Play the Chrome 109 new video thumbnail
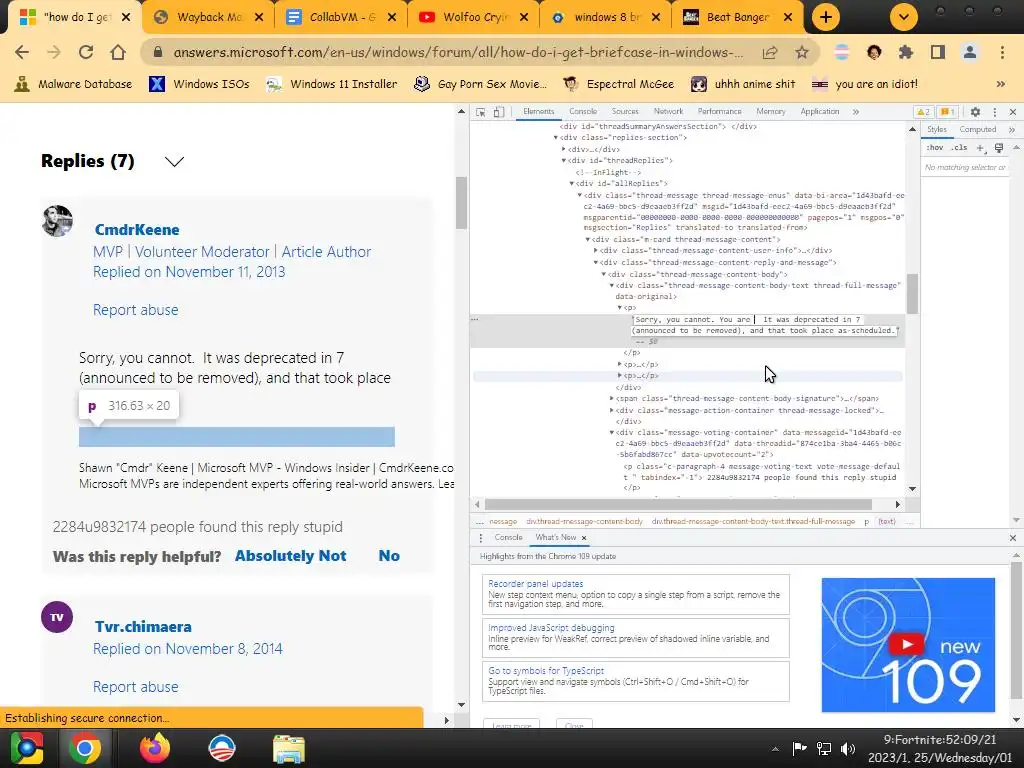1024x768 pixels. (x=907, y=644)
